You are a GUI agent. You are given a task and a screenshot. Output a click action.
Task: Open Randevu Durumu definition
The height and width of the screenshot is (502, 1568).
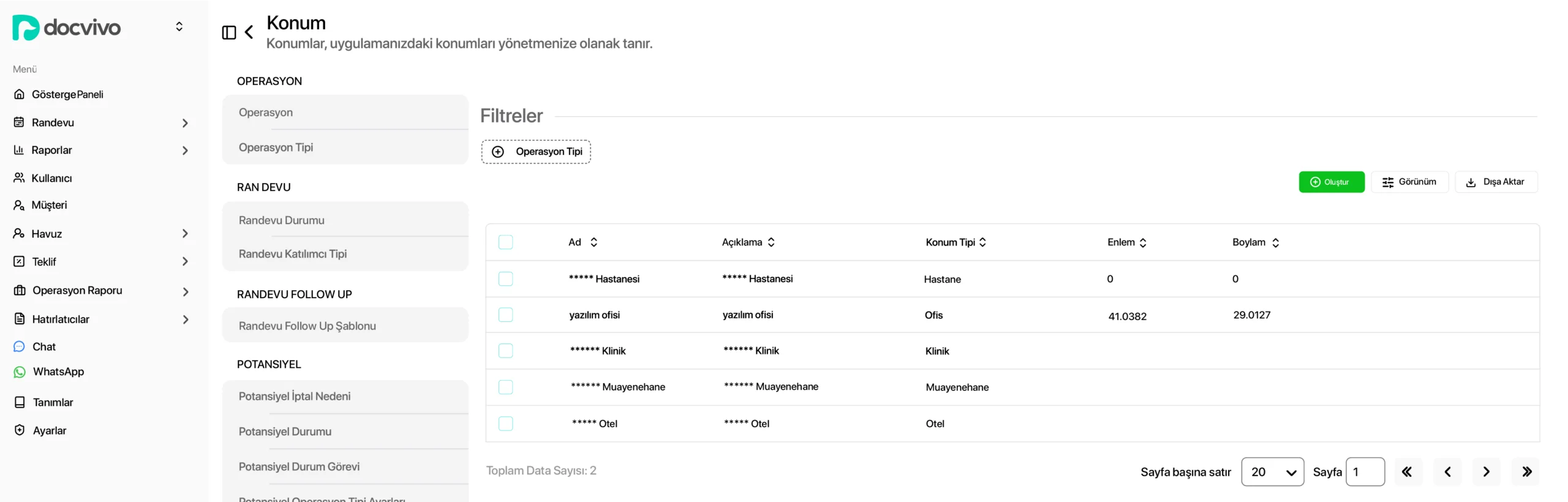pyautogui.click(x=345, y=220)
